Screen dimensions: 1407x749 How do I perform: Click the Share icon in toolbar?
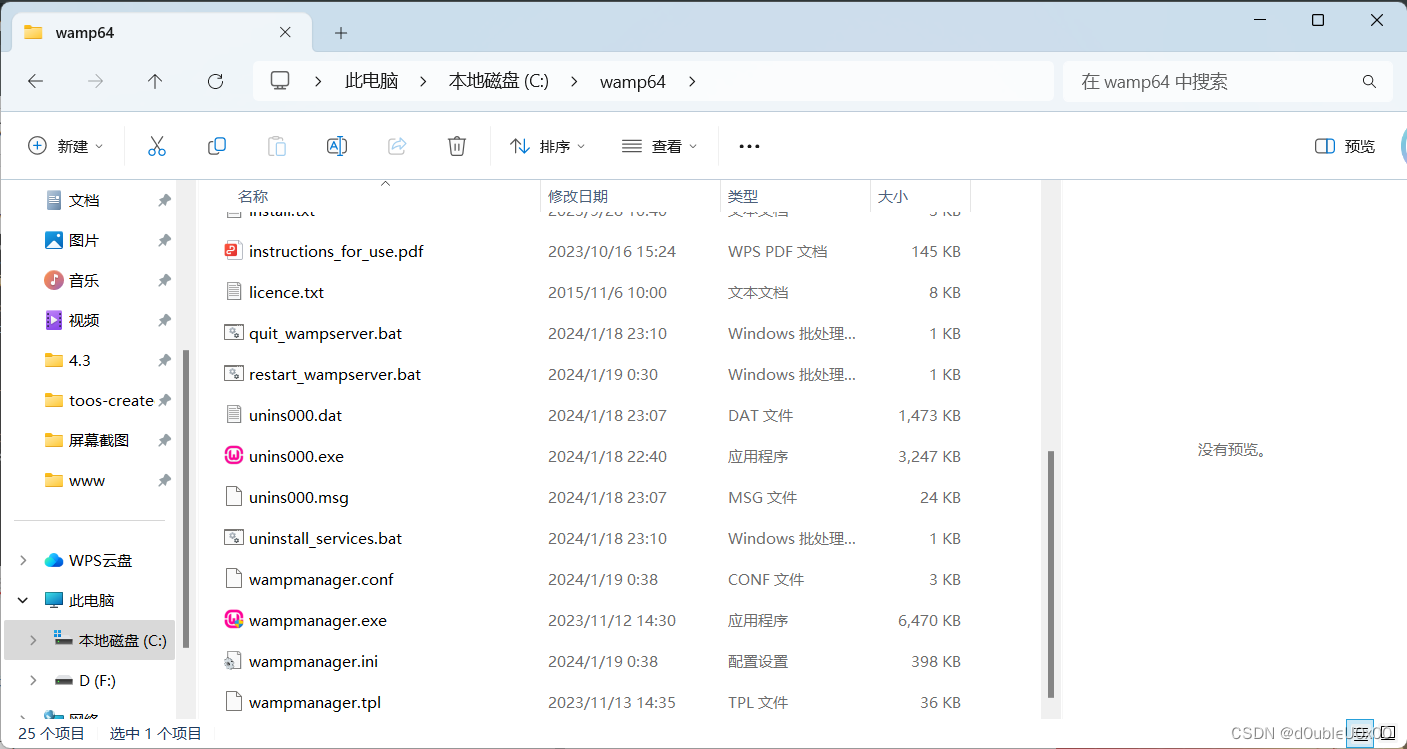(397, 146)
